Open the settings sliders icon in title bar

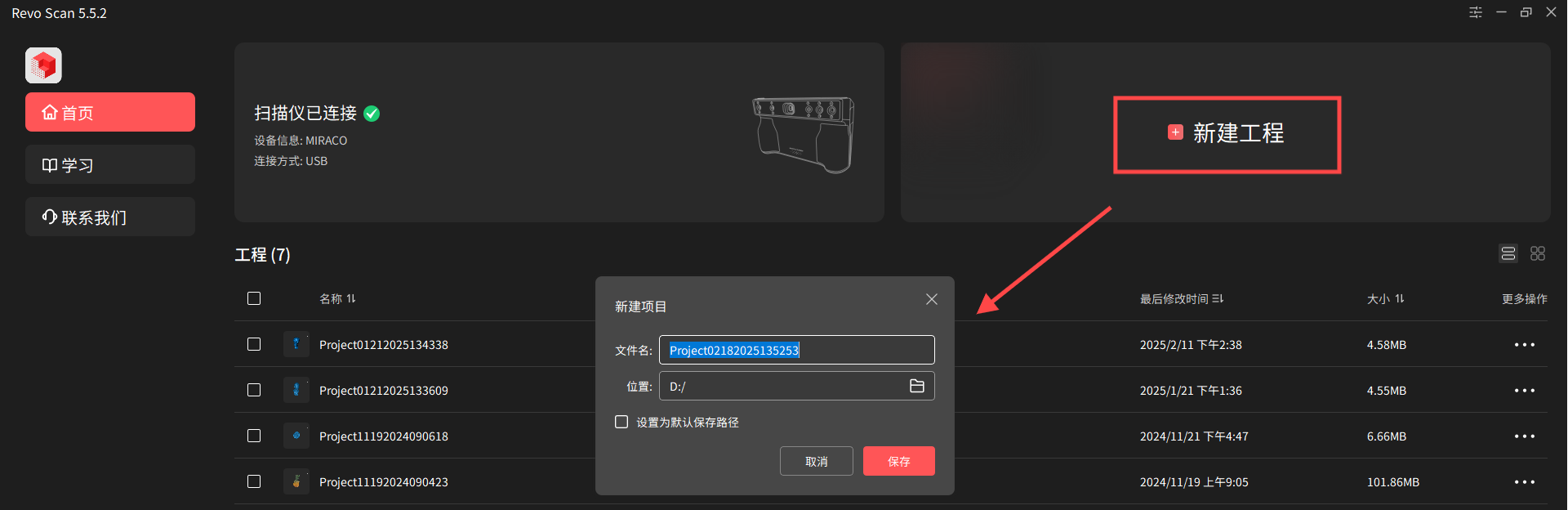coord(1476,12)
